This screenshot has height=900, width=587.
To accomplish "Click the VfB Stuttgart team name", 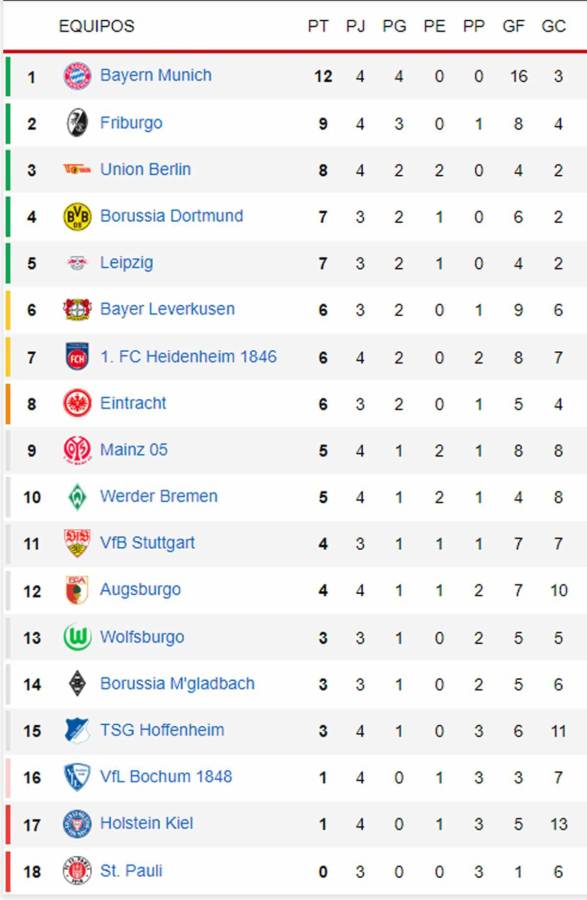I will 150,542.
